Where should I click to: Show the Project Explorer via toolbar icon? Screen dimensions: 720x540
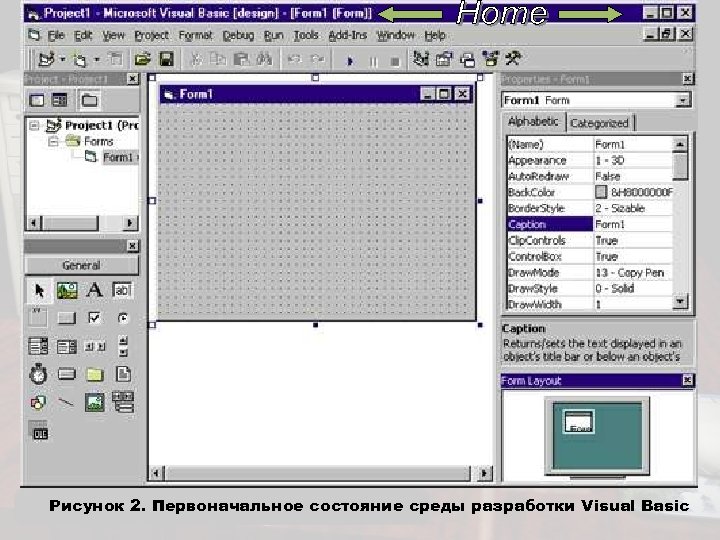pos(421,59)
